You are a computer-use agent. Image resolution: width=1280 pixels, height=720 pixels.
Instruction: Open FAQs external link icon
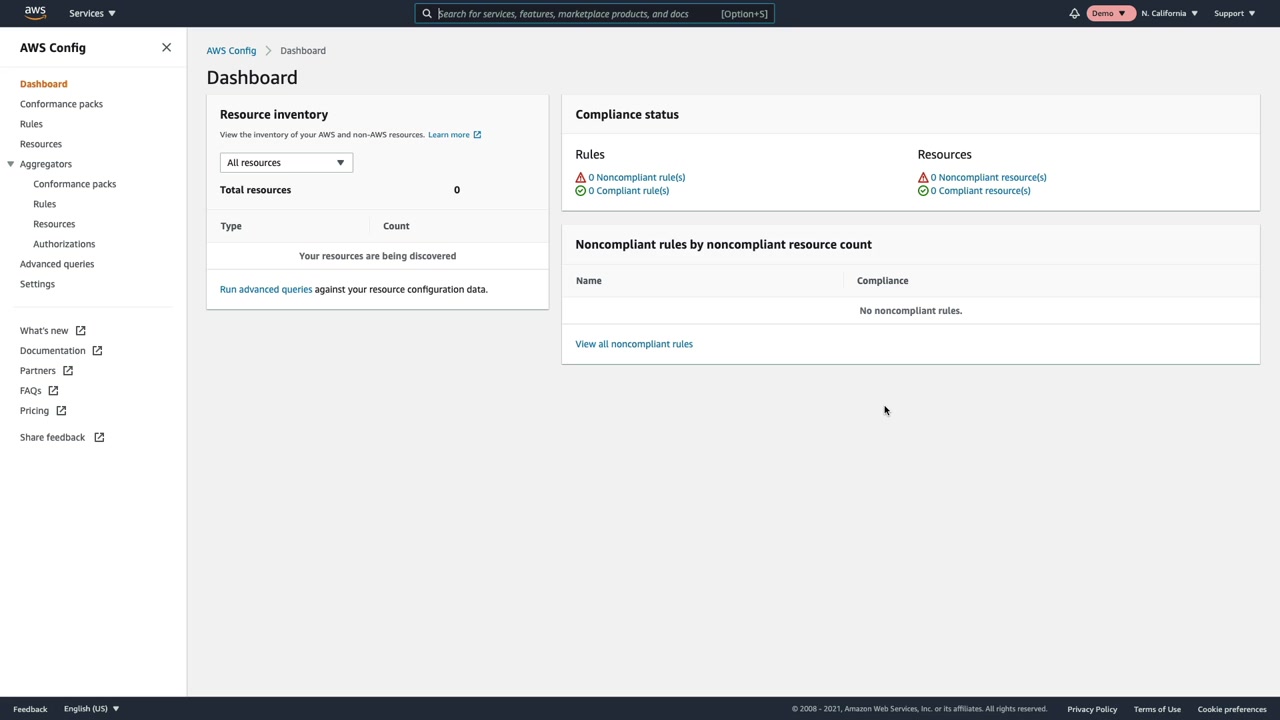(53, 391)
